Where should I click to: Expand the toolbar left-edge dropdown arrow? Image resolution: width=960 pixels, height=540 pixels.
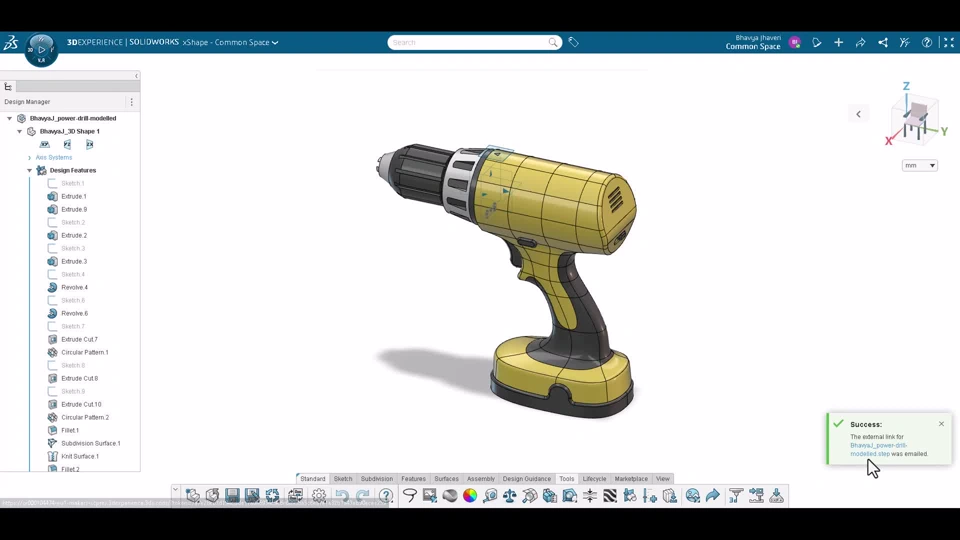175,490
